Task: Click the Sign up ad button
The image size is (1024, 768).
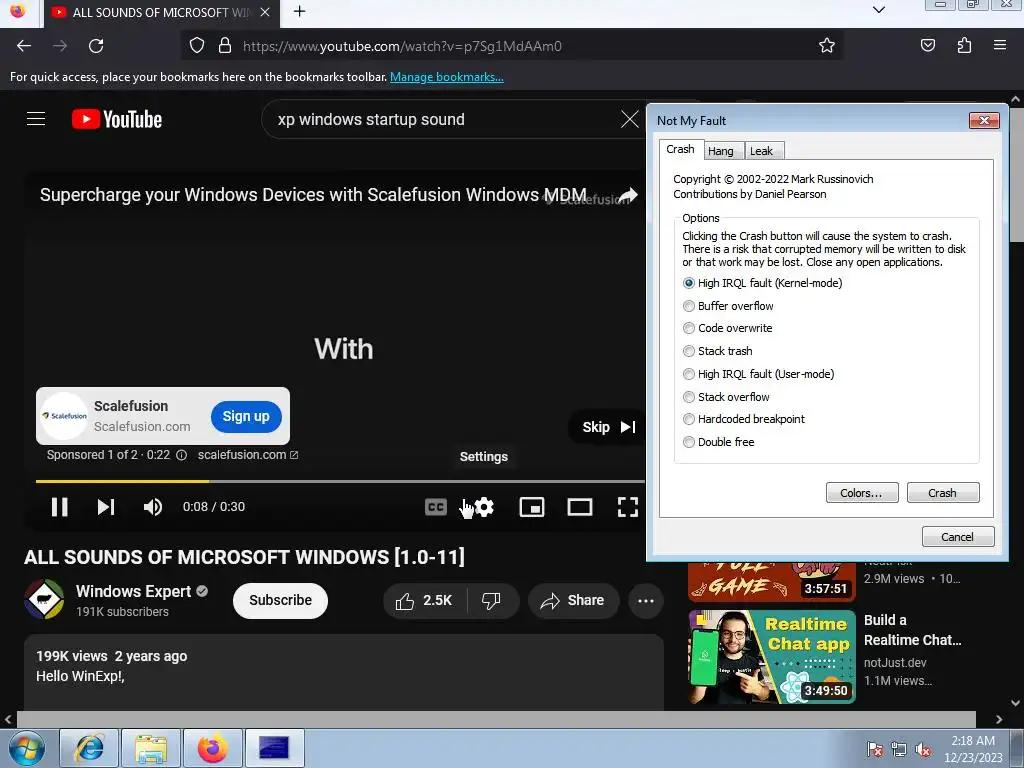Action: pyautogui.click(x=246, y=417)
